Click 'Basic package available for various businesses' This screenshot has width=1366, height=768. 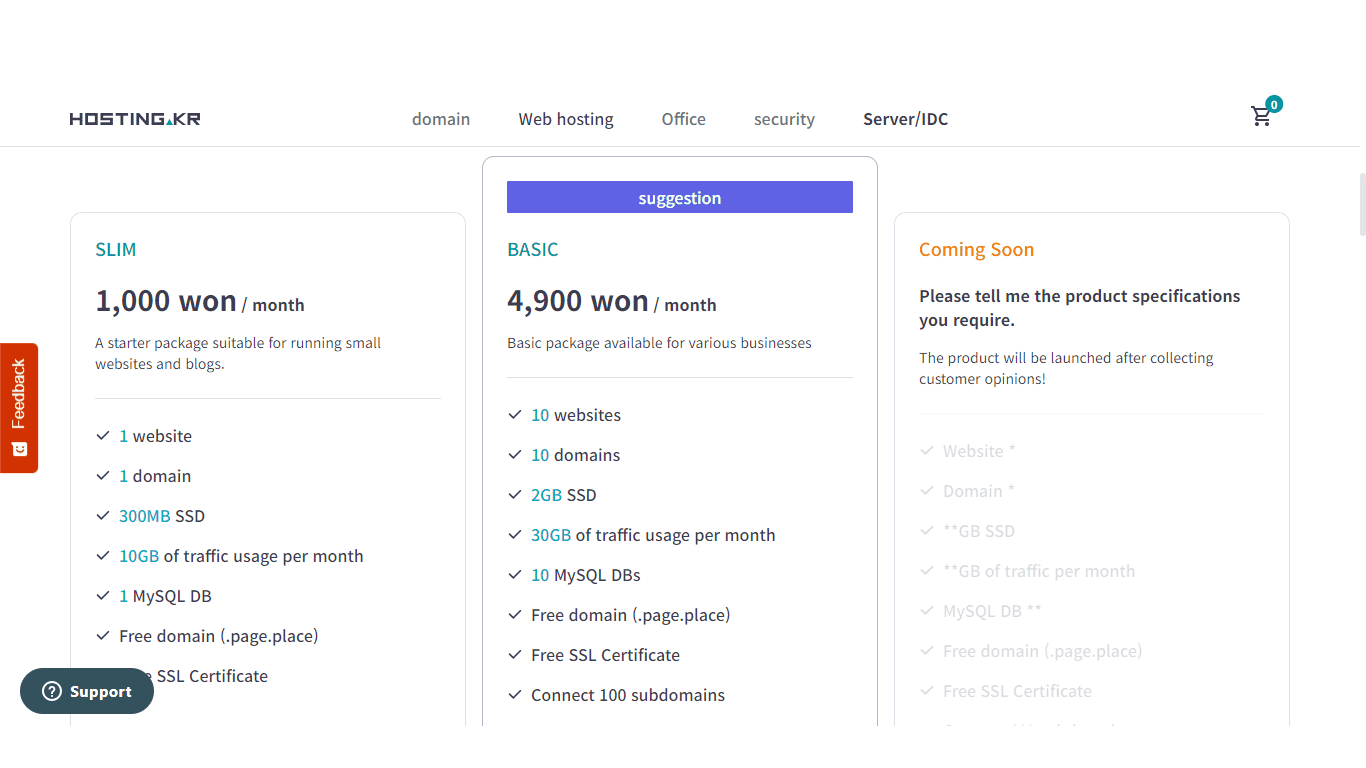point(659,343)
